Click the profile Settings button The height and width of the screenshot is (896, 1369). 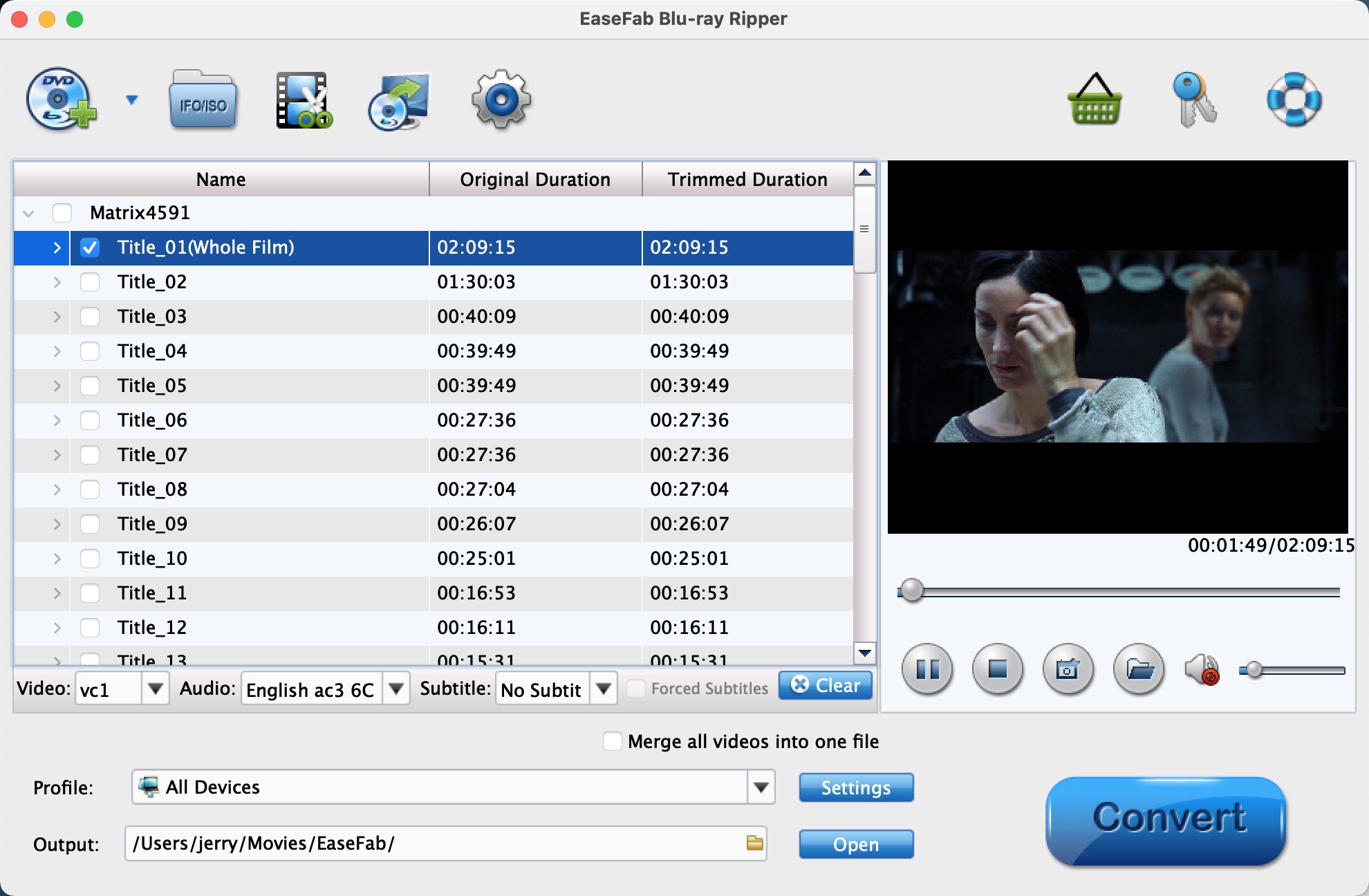[856, 787]
